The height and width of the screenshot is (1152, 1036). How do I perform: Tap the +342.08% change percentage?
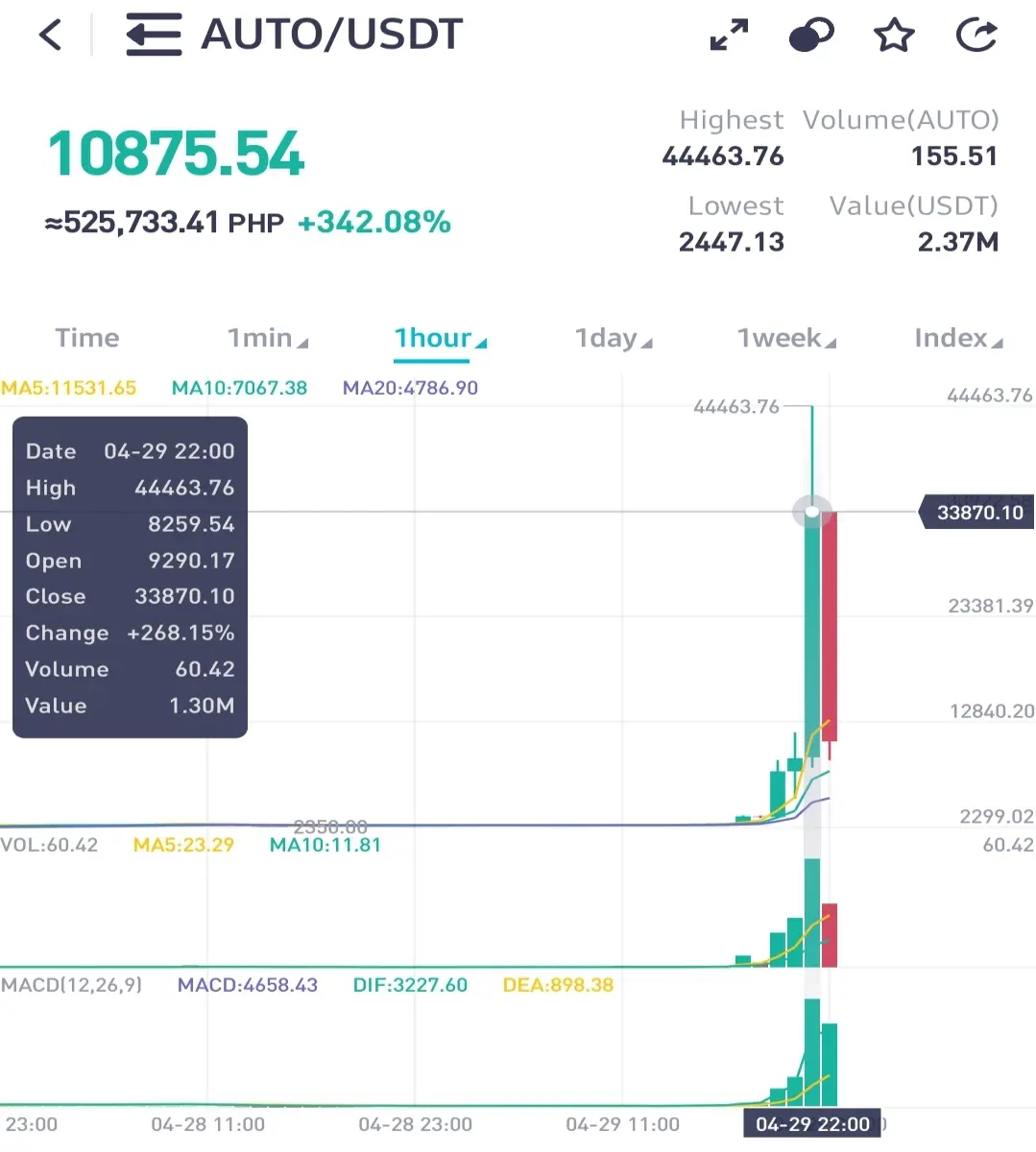click(373, 223)
